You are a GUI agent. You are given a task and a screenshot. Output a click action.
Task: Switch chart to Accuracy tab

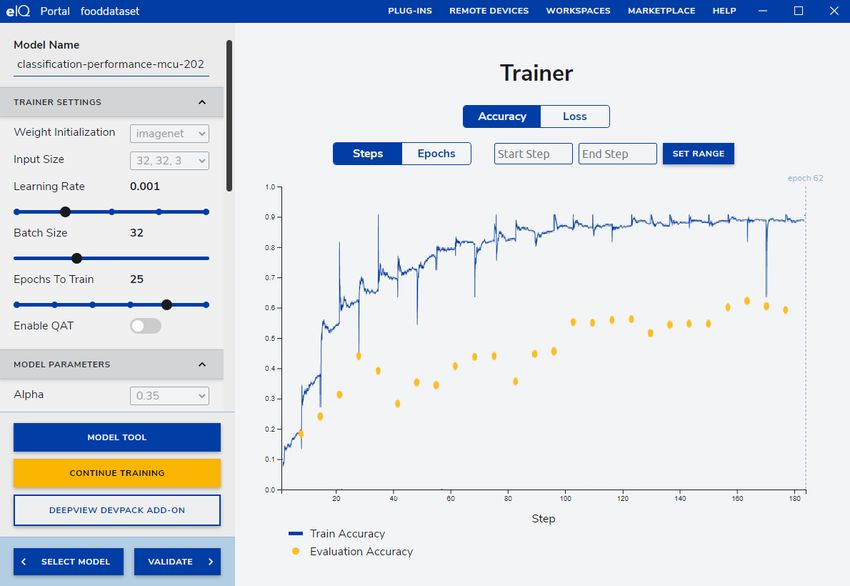[502, 117]
